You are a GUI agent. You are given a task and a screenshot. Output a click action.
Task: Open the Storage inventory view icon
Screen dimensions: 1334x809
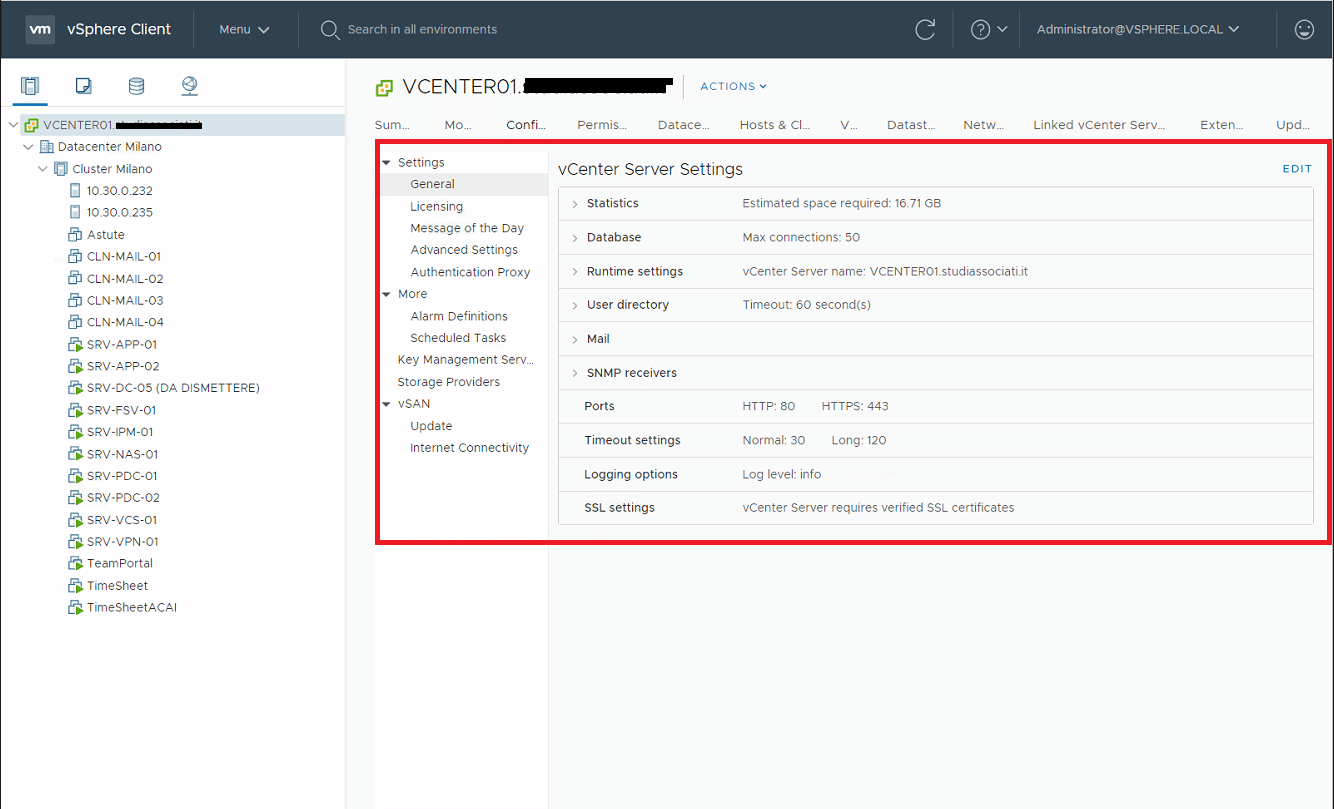(136, 86)
